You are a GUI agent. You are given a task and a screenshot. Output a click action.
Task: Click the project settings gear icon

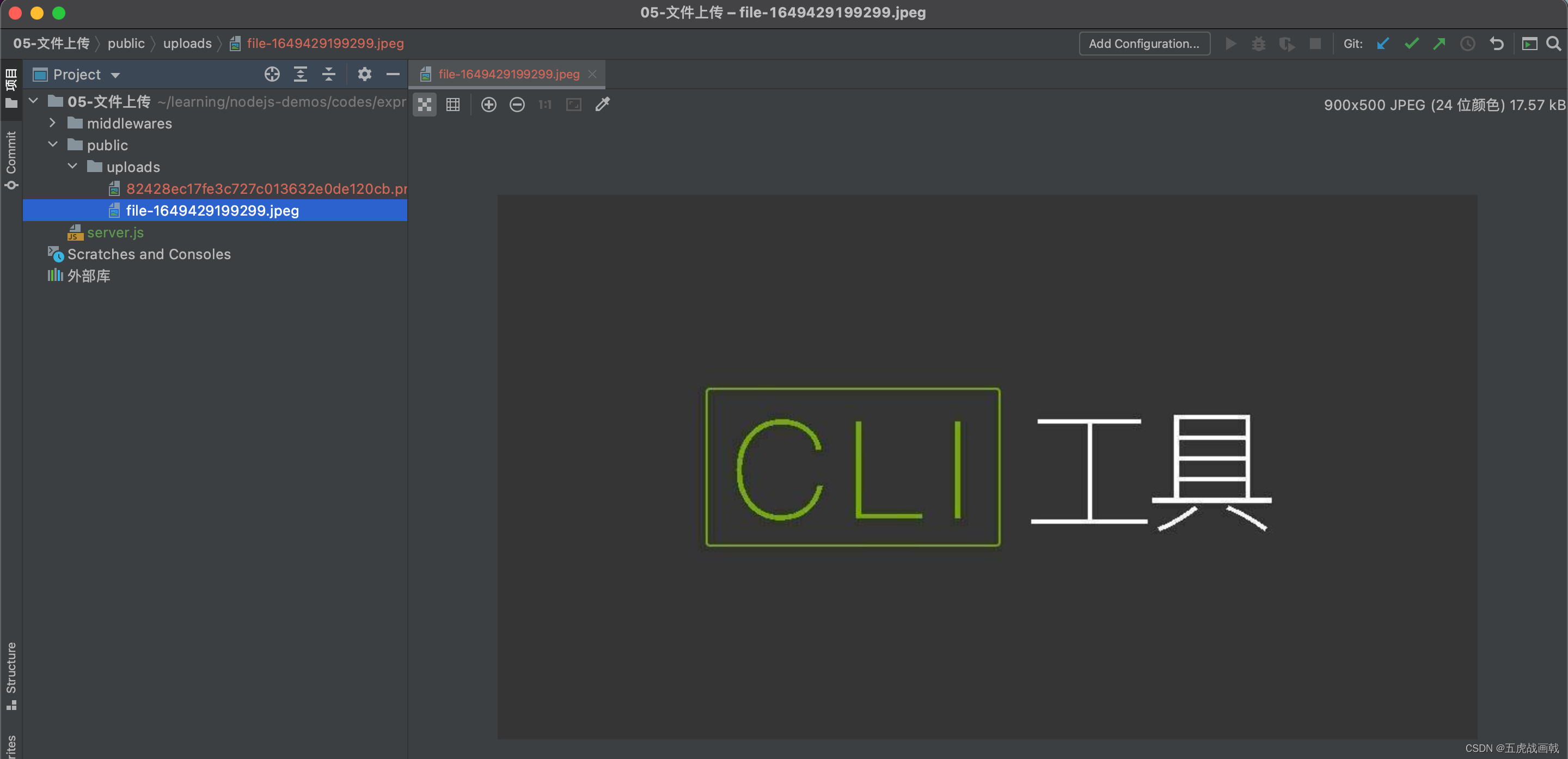tap(364, 73)
